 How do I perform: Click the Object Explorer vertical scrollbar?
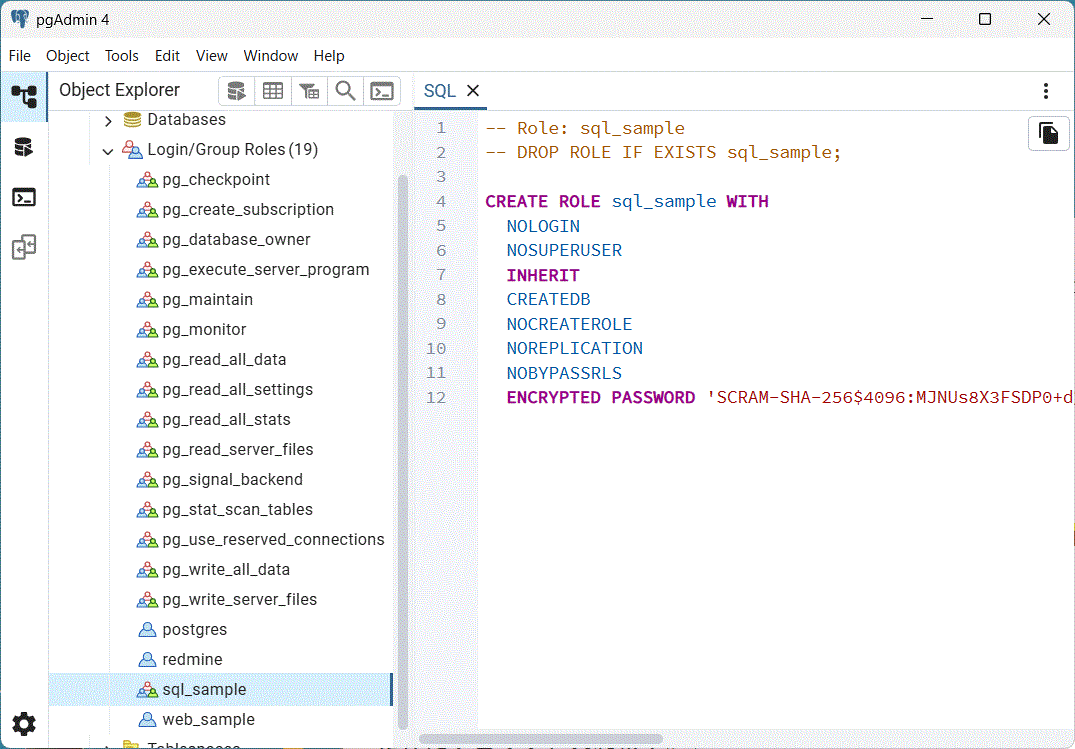point(403,450)
